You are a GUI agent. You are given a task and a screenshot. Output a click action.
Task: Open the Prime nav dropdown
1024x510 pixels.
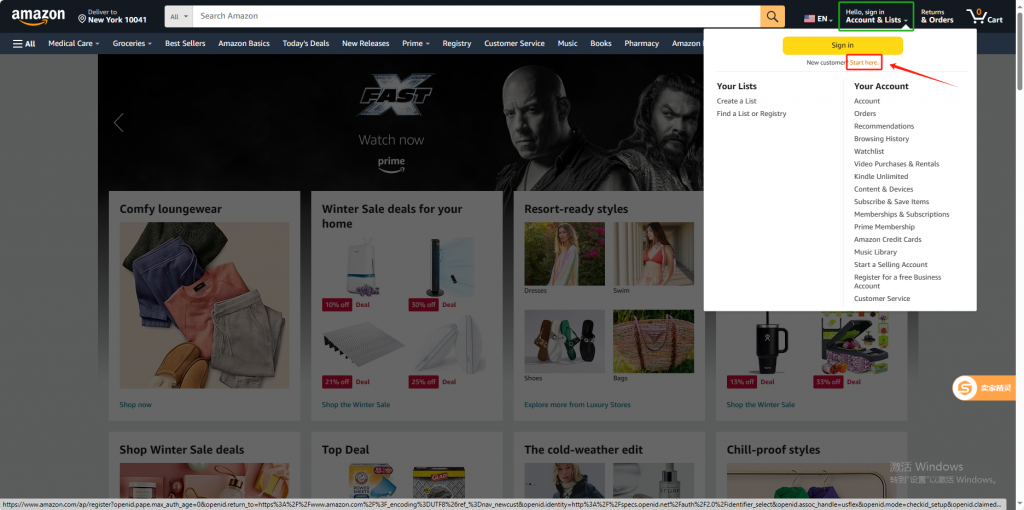(x=415, y=44)
